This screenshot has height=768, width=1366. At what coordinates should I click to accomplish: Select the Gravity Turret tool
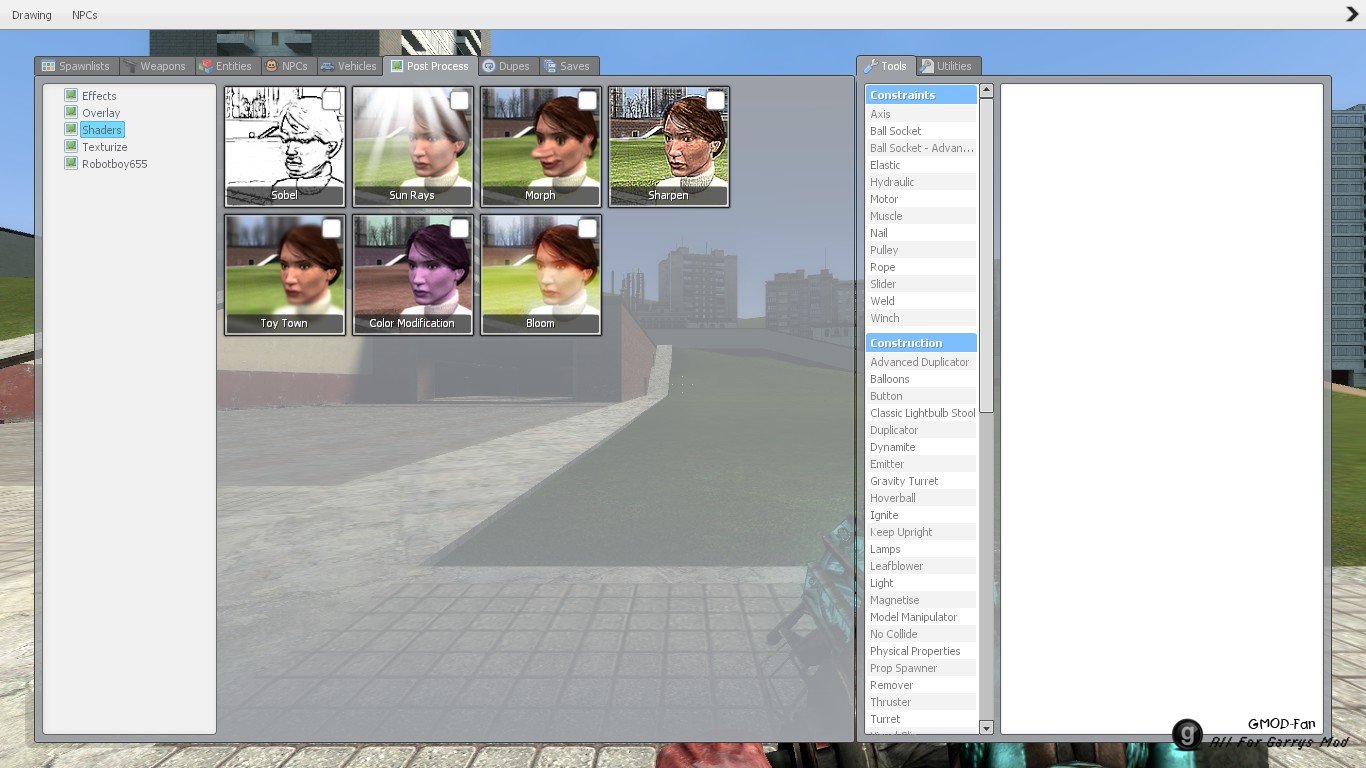point(921,481)
